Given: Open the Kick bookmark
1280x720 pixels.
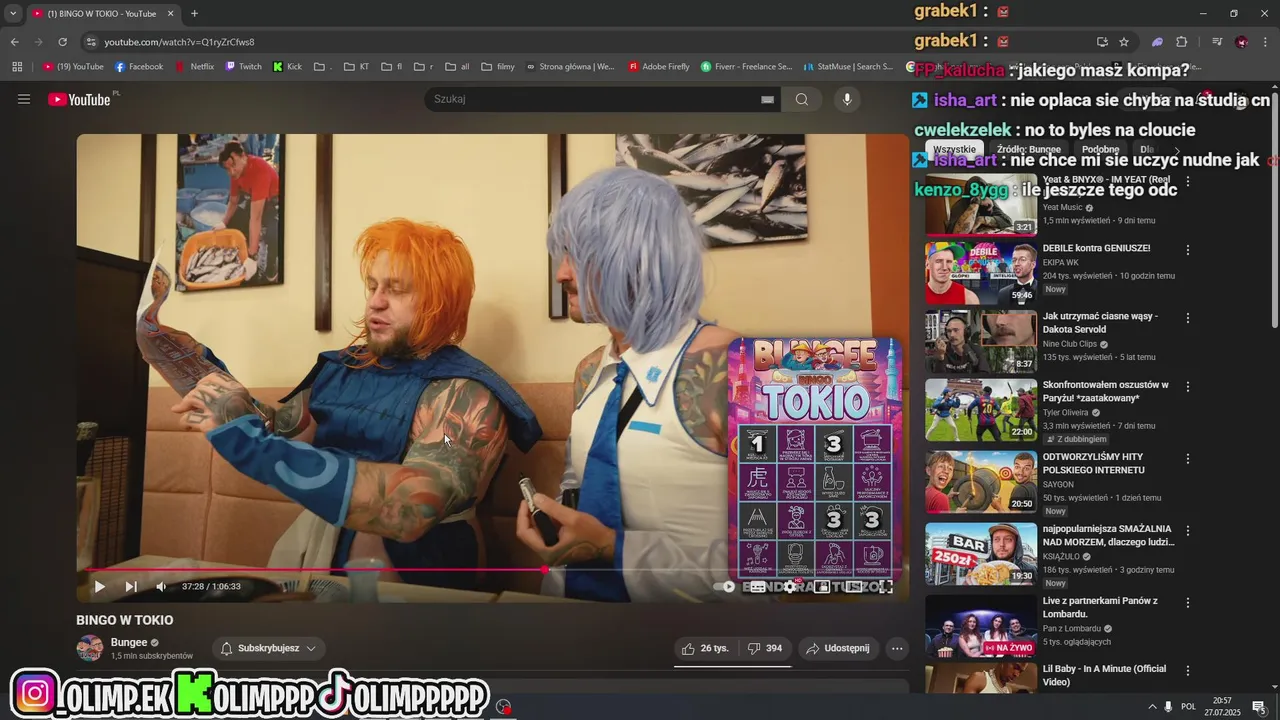Looking at the screenshot, I should [x=288, y=67].
